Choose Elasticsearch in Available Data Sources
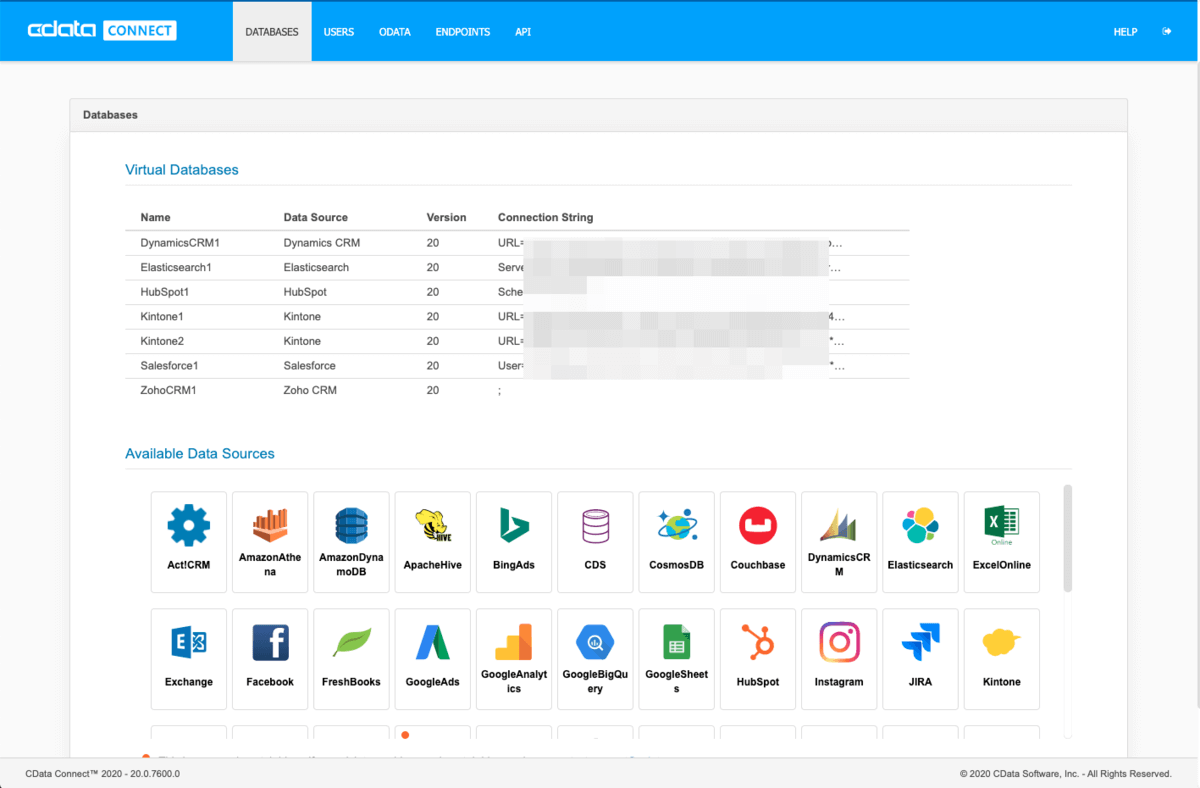 pos(920,542)
